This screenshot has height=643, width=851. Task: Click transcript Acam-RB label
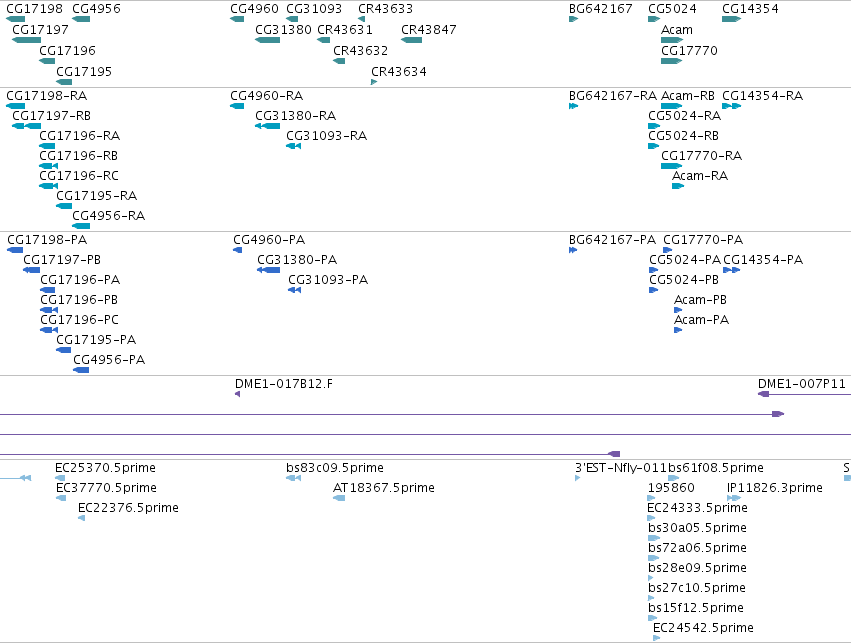tap(688, 96)
